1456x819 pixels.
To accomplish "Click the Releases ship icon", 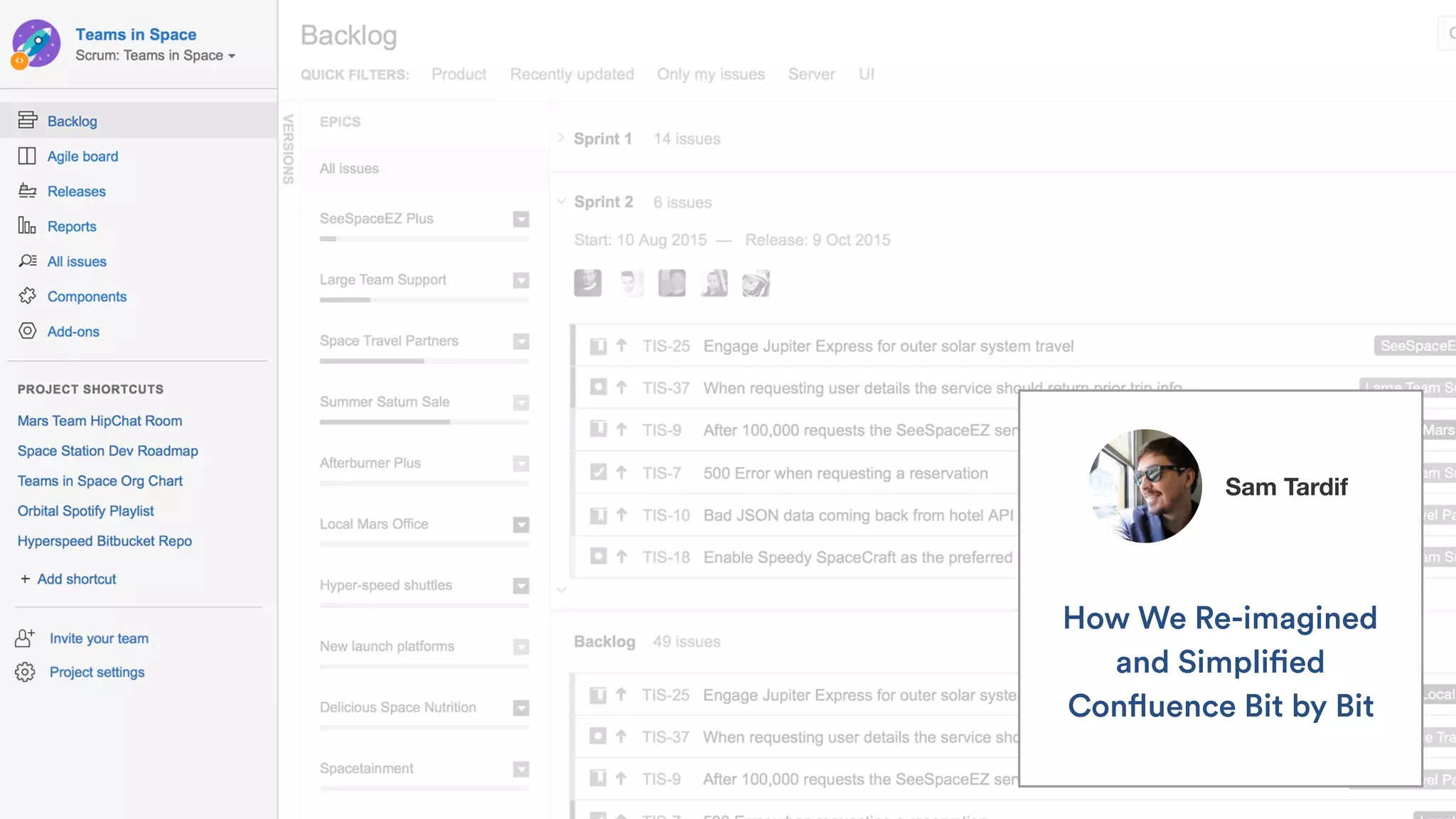I will 27,191.
